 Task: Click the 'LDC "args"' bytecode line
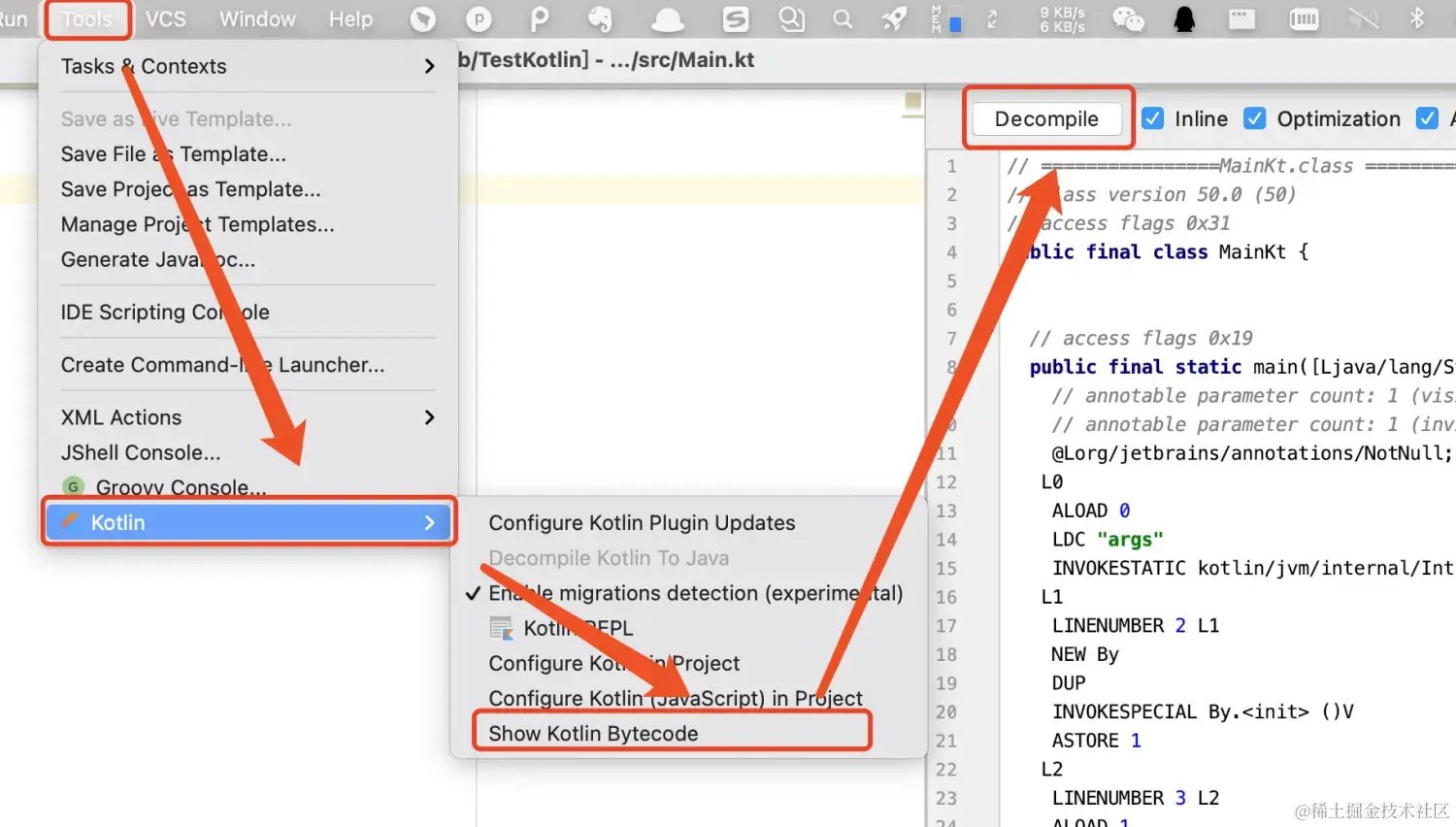(x=1108, y=540)
